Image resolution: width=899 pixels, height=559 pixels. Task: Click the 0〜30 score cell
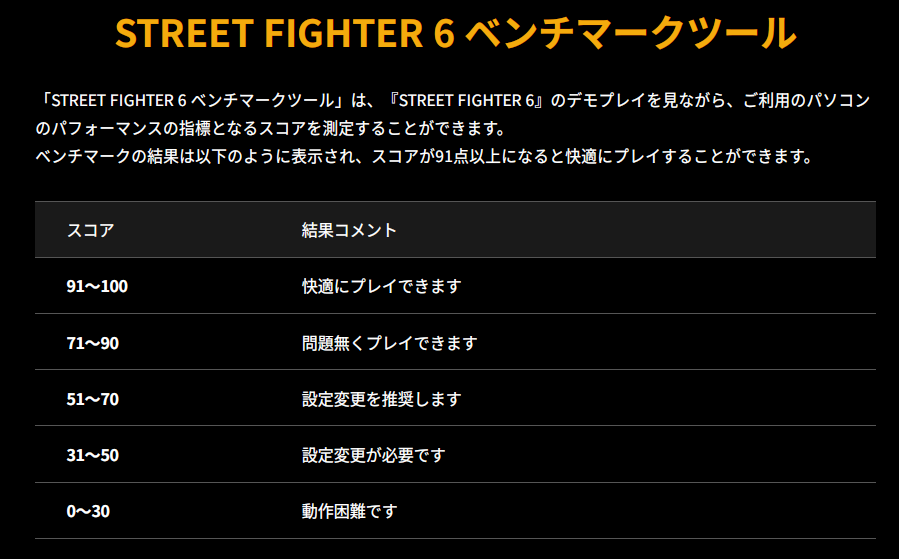(x=88, y=511)
